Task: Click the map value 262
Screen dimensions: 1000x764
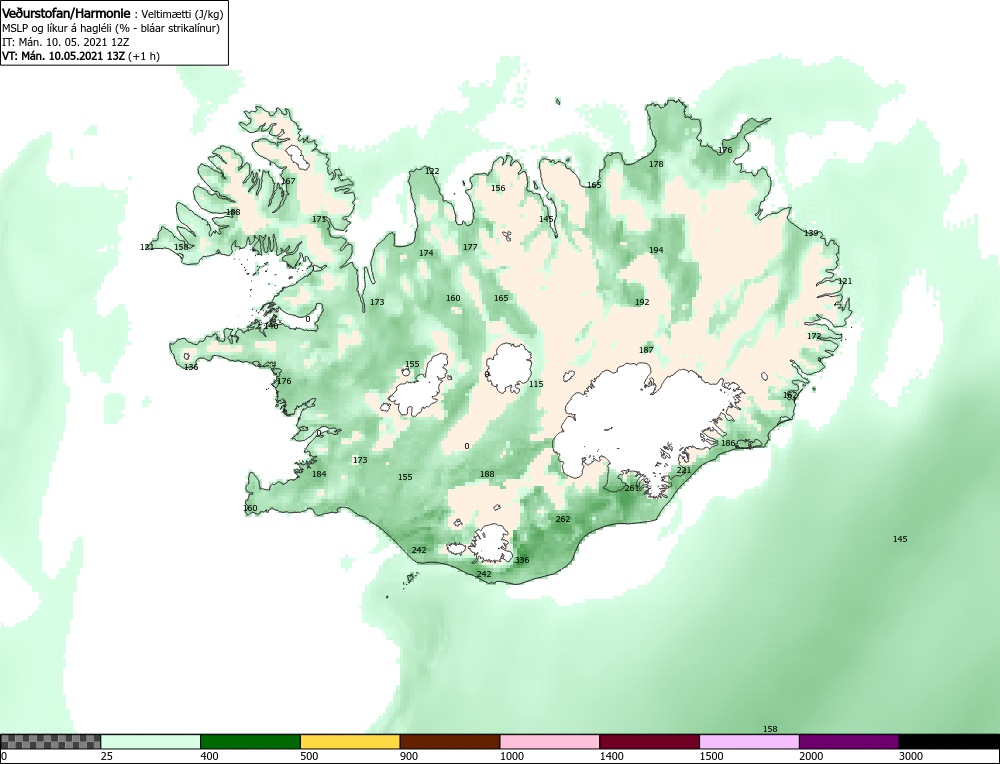Action: pyautogui.click(x=562, y=519)
